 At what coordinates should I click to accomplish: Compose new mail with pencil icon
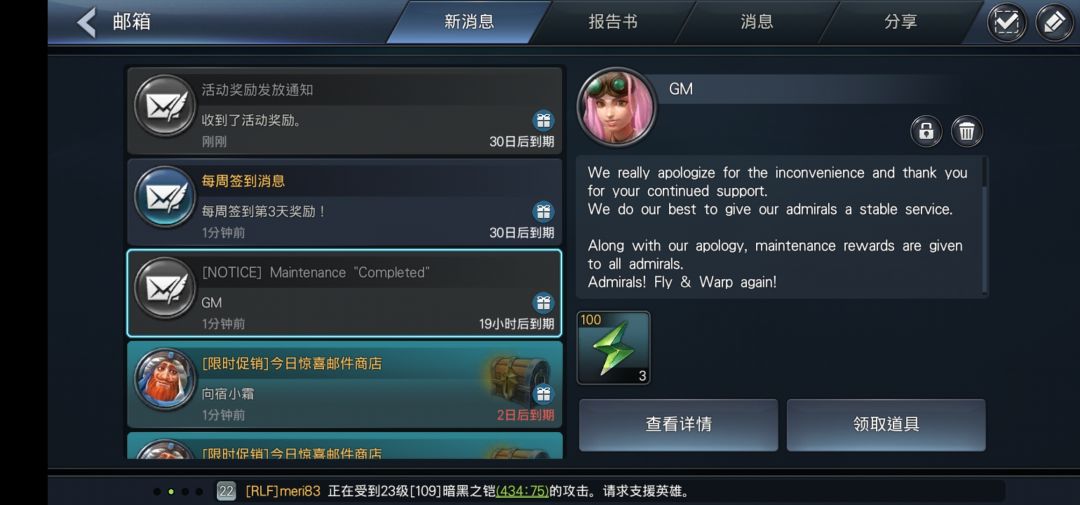(1055, 23)
